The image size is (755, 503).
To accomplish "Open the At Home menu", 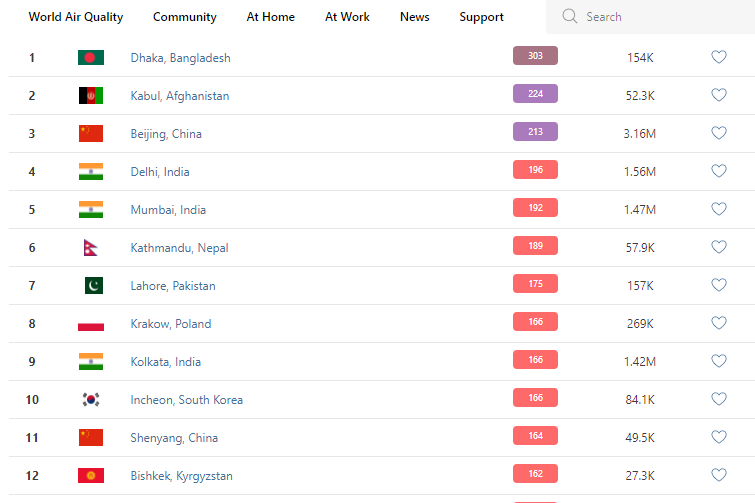I will point(271,17).
